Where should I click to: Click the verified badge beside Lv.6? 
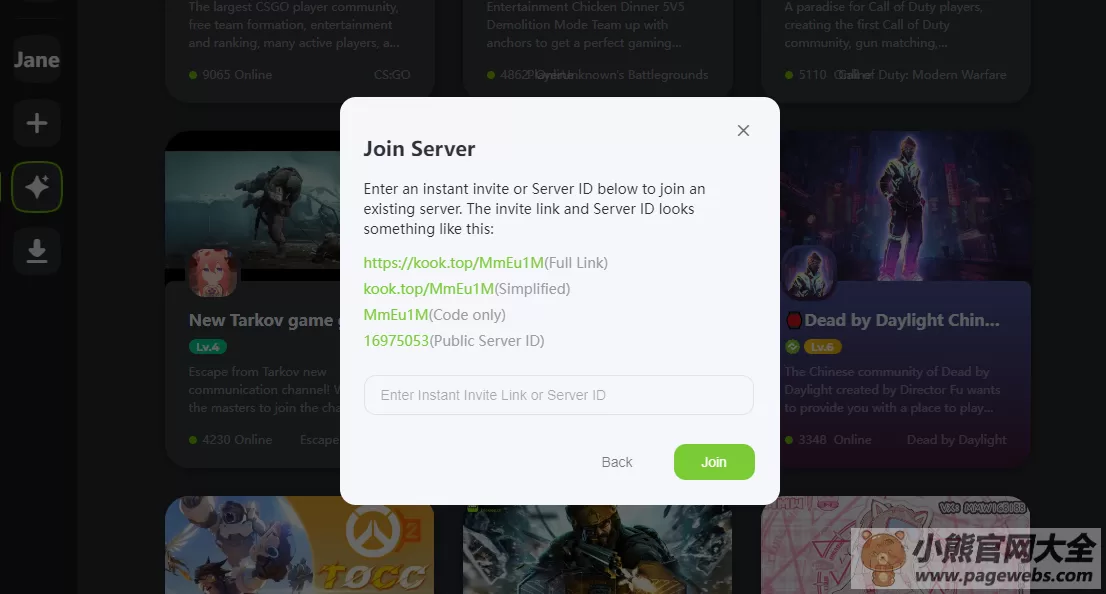point(793,347)
